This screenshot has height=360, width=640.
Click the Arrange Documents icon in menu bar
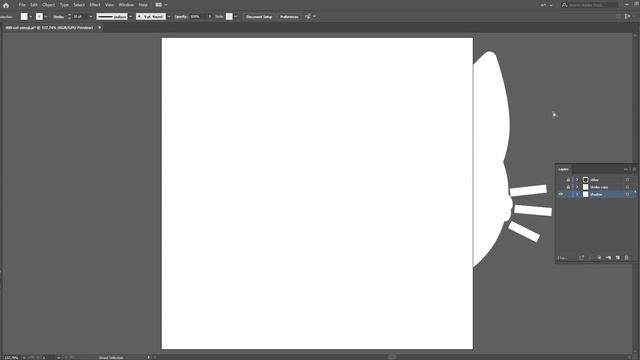(x=158, y=5)
